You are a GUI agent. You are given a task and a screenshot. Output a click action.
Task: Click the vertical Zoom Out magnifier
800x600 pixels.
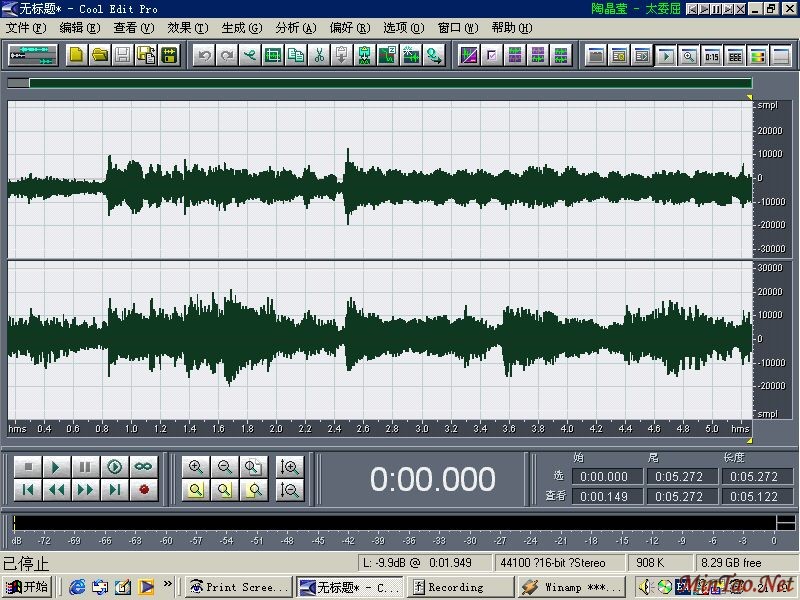[290, 490]
